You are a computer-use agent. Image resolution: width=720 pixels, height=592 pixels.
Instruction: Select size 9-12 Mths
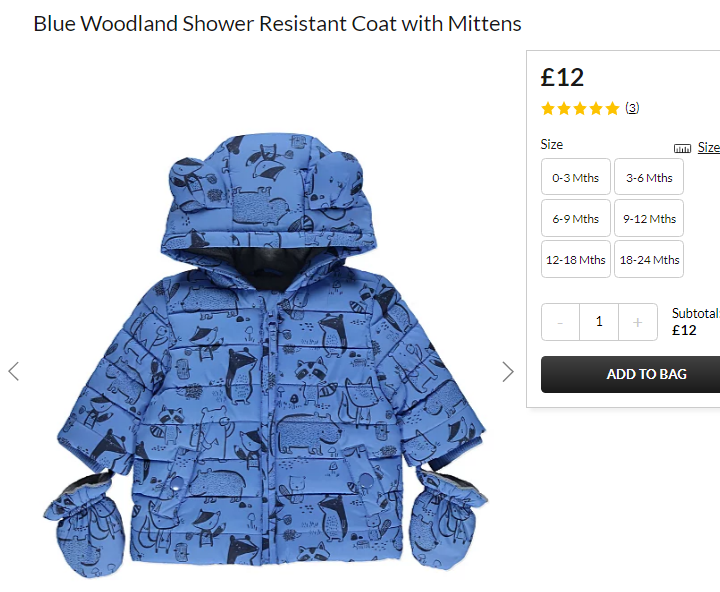(x=649, y=218)
